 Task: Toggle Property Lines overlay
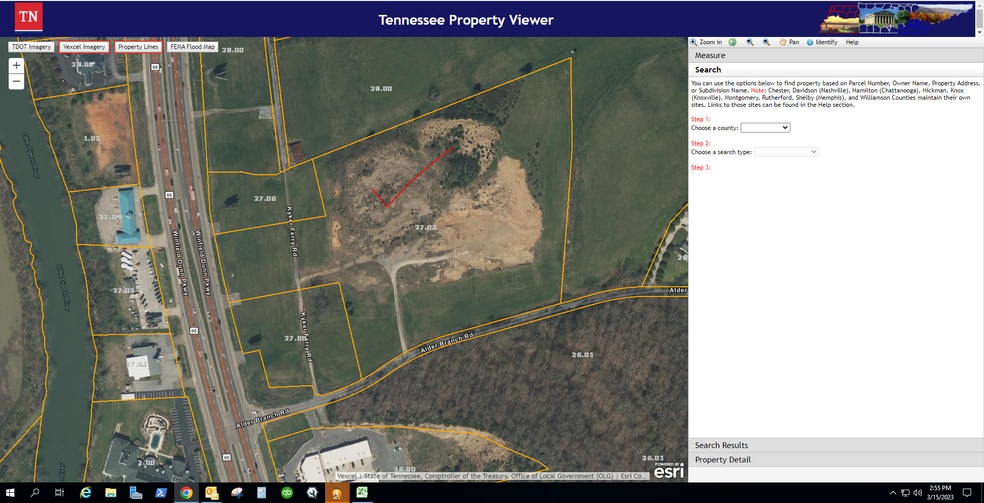click(x=138, y=46)
